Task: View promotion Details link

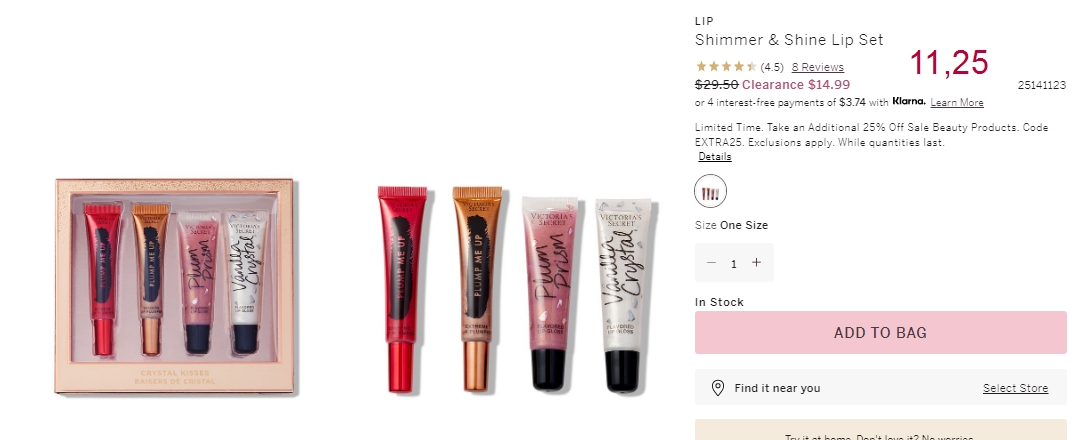Action: [x=715, y=157]
